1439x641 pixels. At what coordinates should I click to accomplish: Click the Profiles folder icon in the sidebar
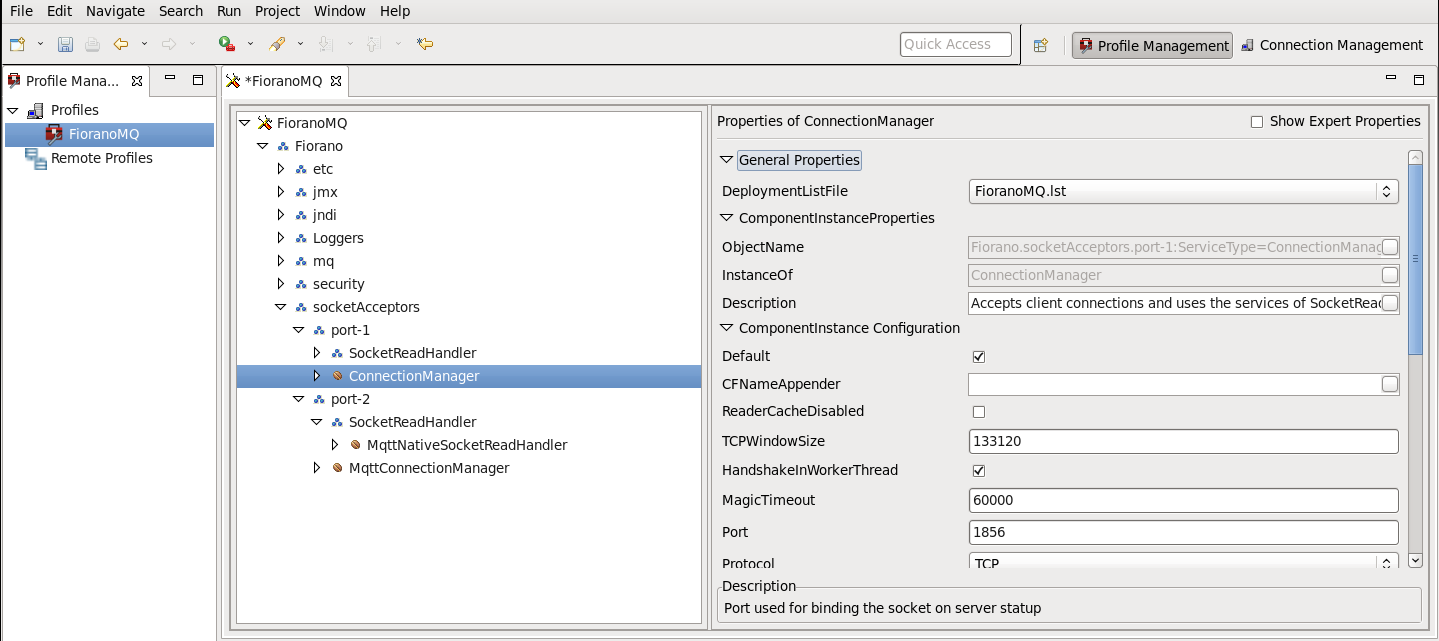coord(35,110)
